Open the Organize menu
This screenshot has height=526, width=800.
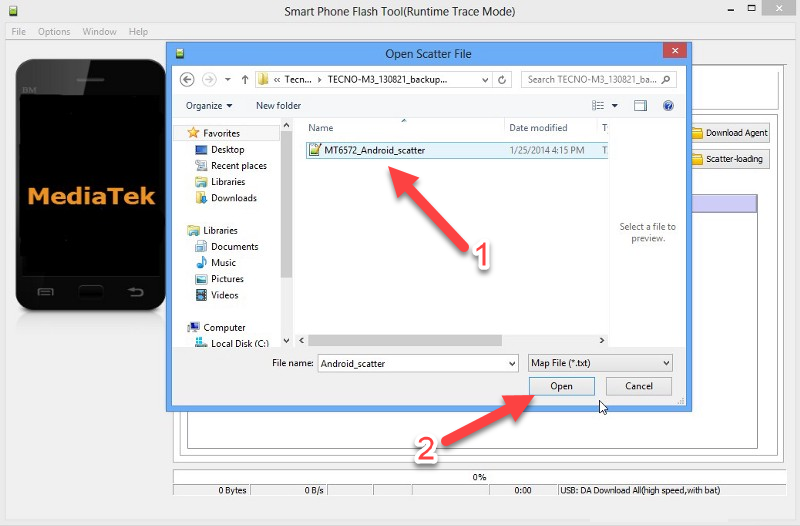209,106
